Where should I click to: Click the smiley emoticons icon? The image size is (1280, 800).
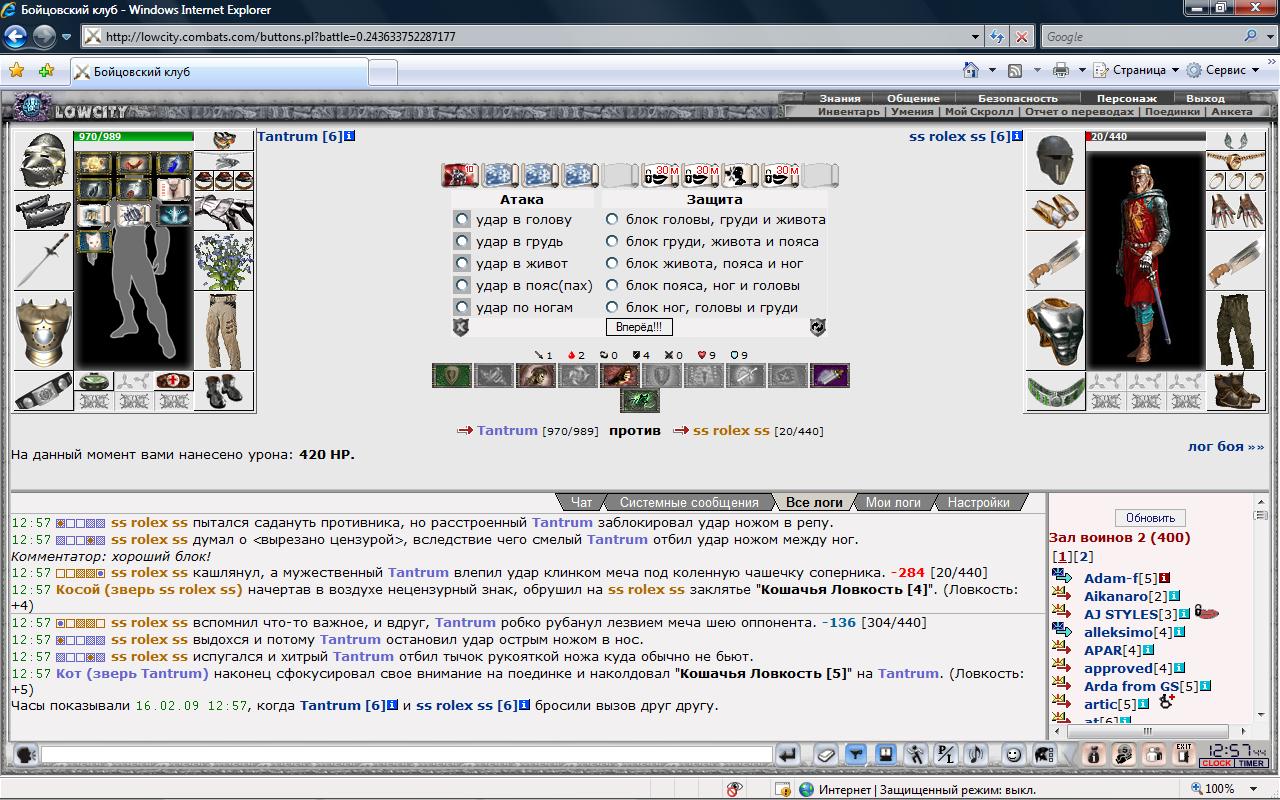tap(1013, 754)
